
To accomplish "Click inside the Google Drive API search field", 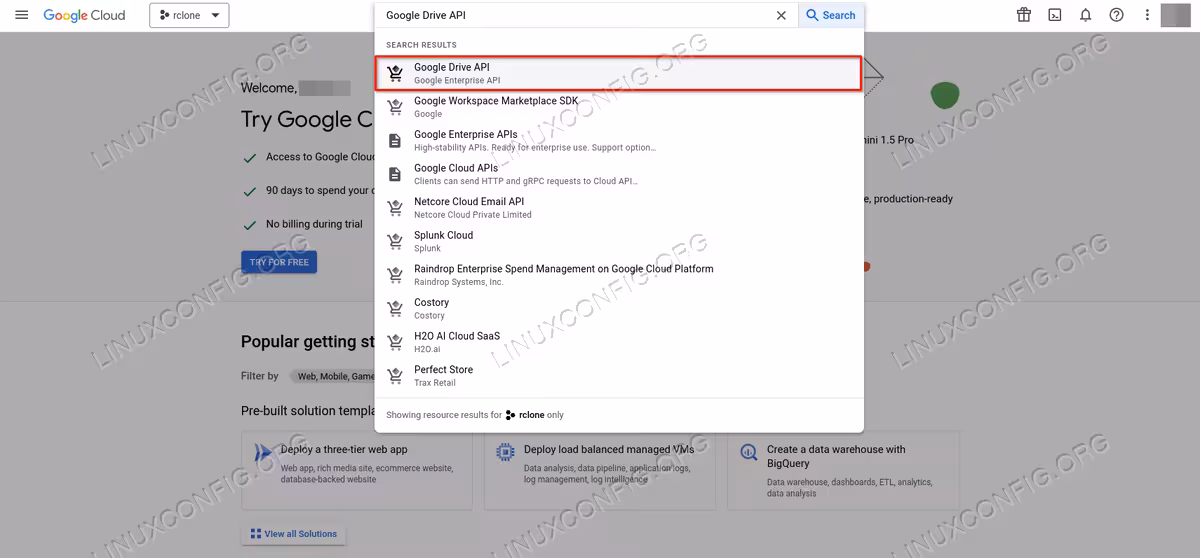I will coord(575,15).
